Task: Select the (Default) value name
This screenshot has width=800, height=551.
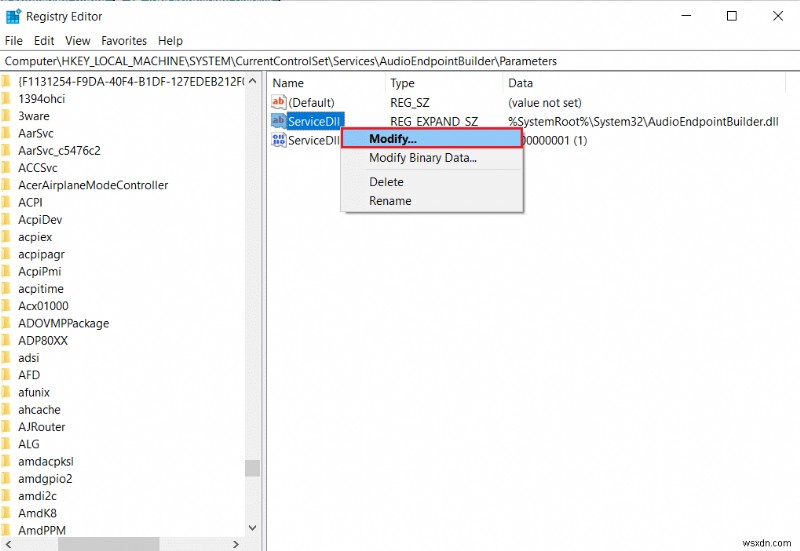Action: pyautogui.click(x=311, y=103)
